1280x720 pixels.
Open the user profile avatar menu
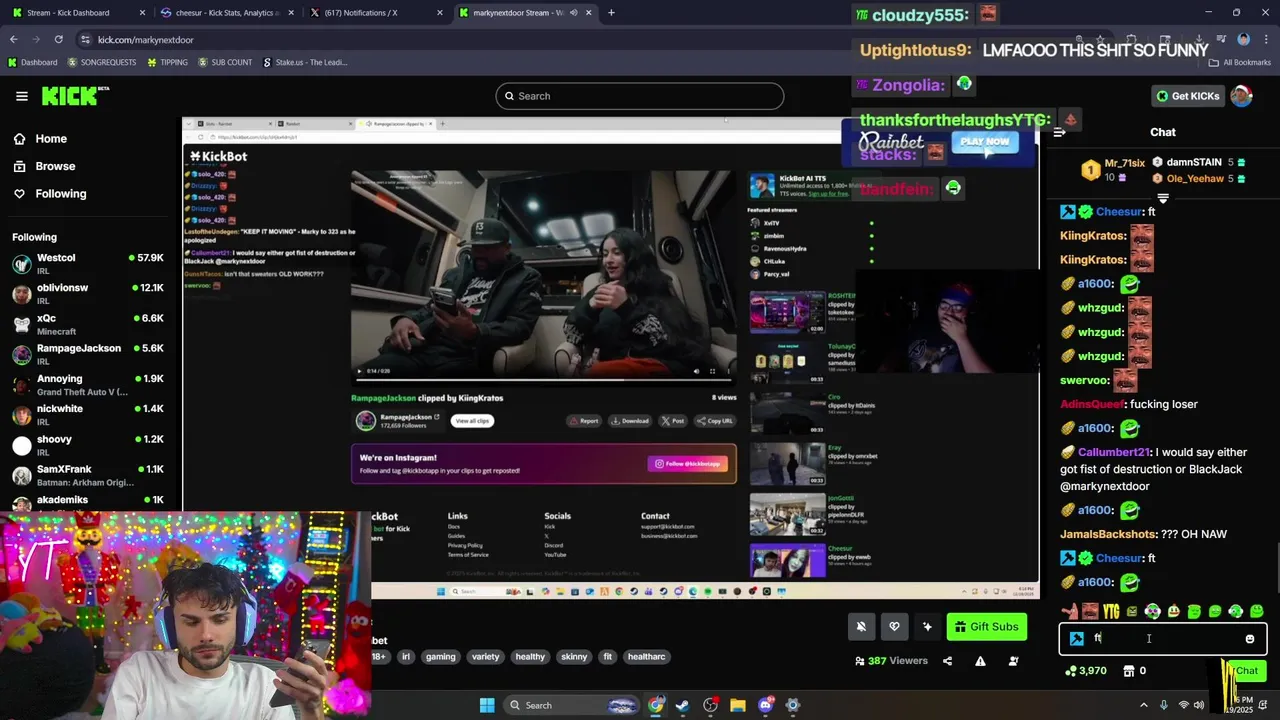pos(1241,96)
